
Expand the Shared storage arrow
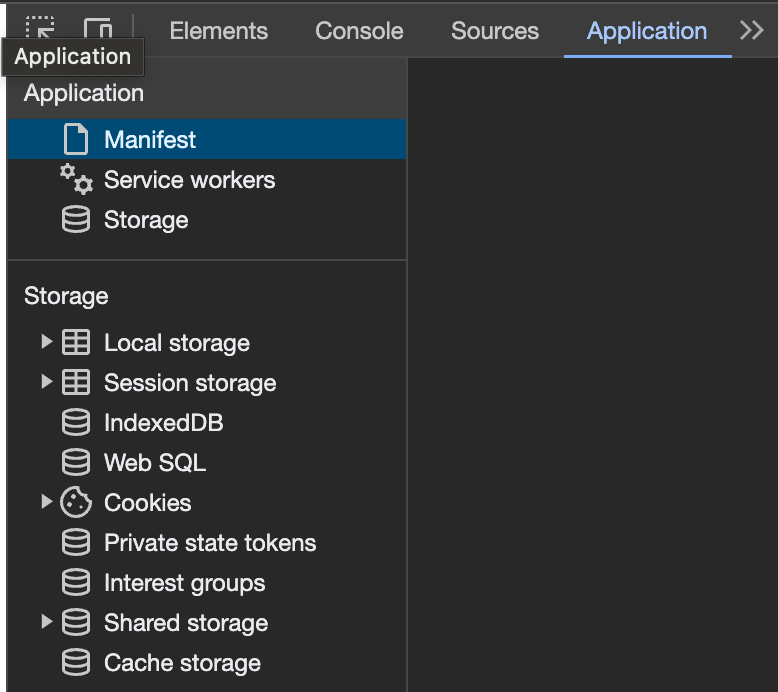click(x=46, y=623)
